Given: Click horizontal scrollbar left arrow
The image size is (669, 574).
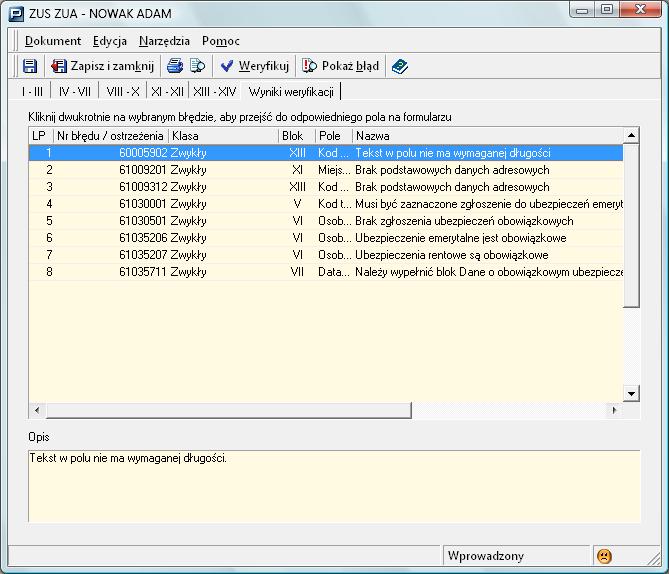Looking at the screenshot, I should [37, 410].
